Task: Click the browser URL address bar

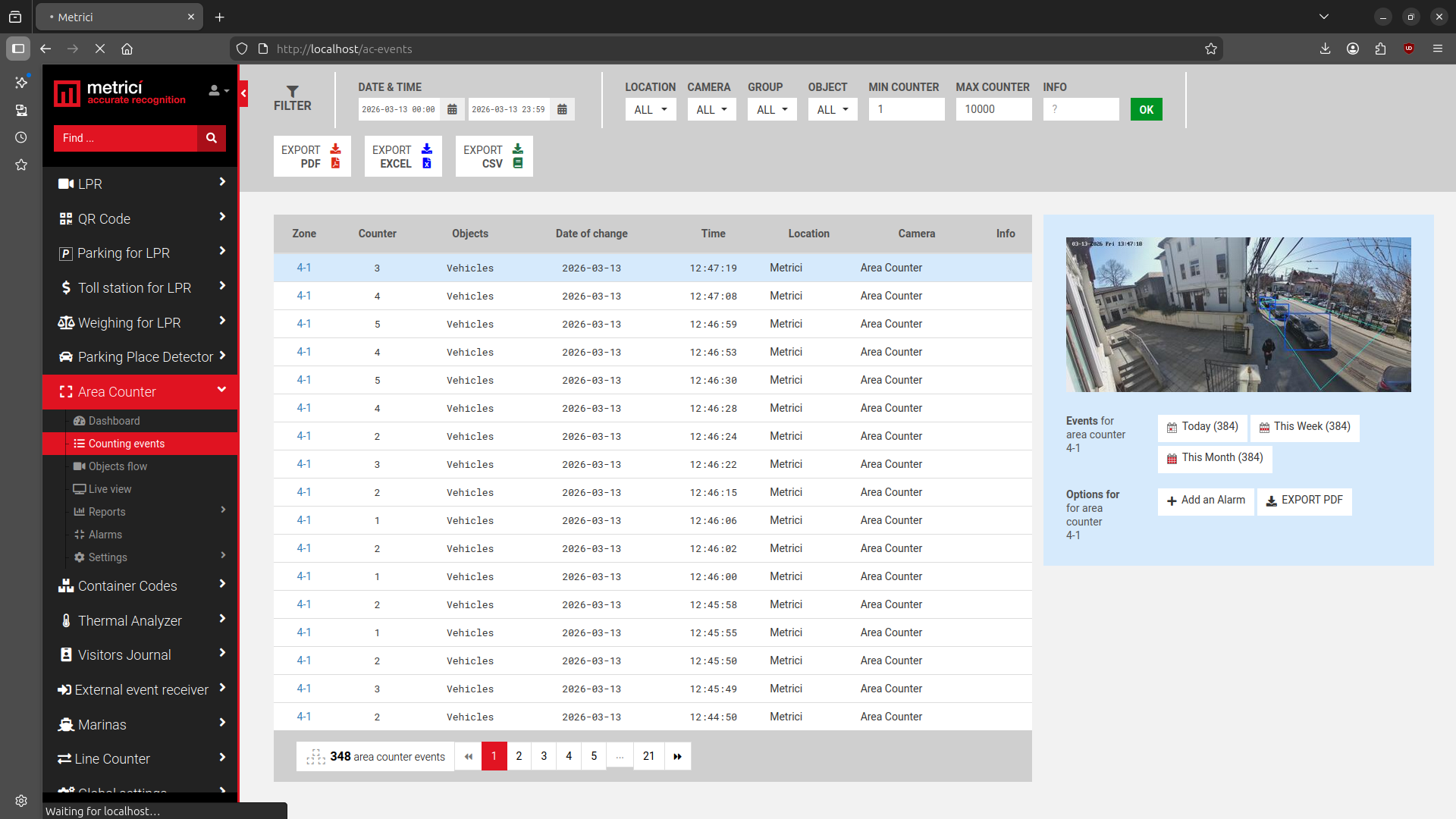Action: coord(728,49)
